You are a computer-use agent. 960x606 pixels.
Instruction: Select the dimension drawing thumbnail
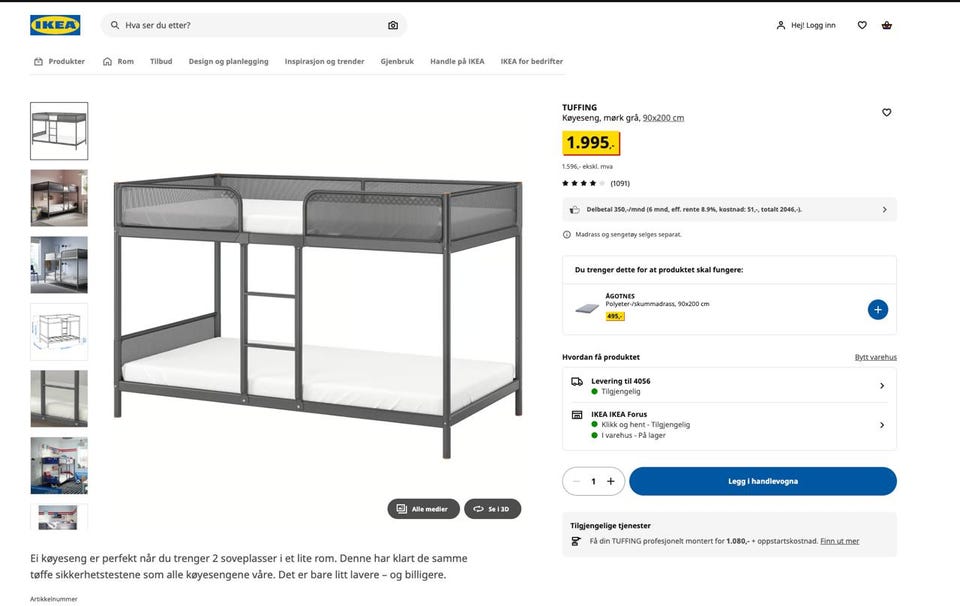coord(59,332)
